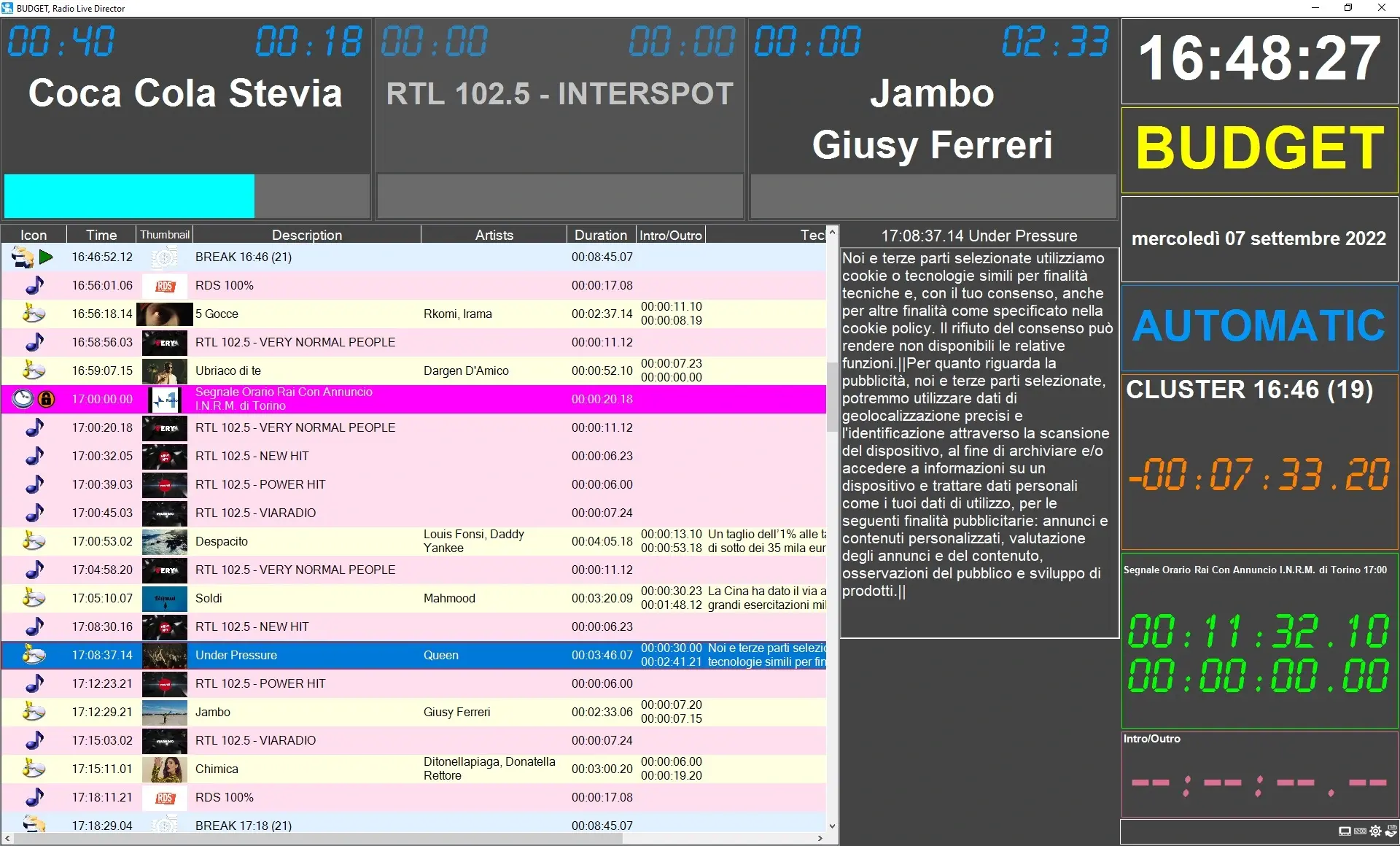Click the clock icon on the 17:00:00.00 row
The height and width of the screenshot is (846, 1400).
[x=23, y=399]
